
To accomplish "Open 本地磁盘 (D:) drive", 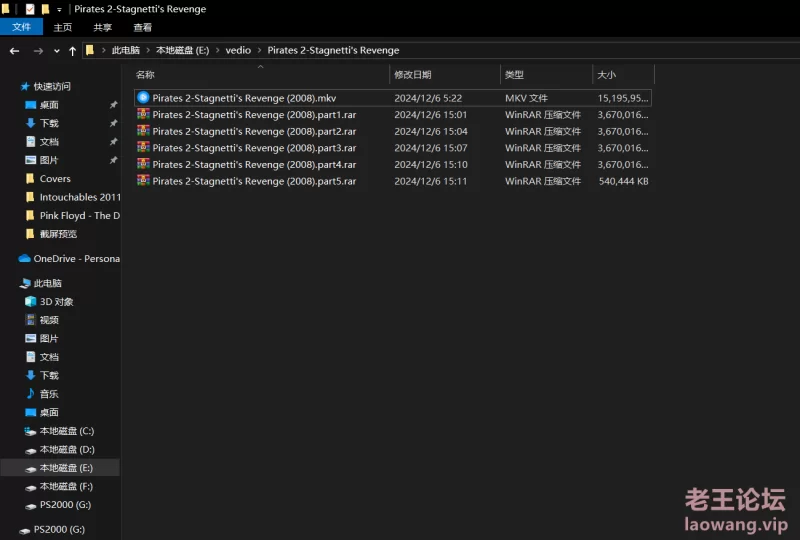I will 67,449.
